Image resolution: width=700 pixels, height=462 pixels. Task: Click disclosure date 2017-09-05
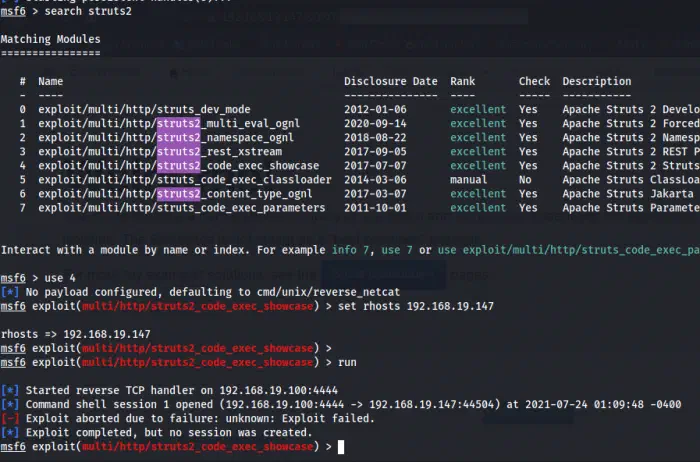point(375,151)
